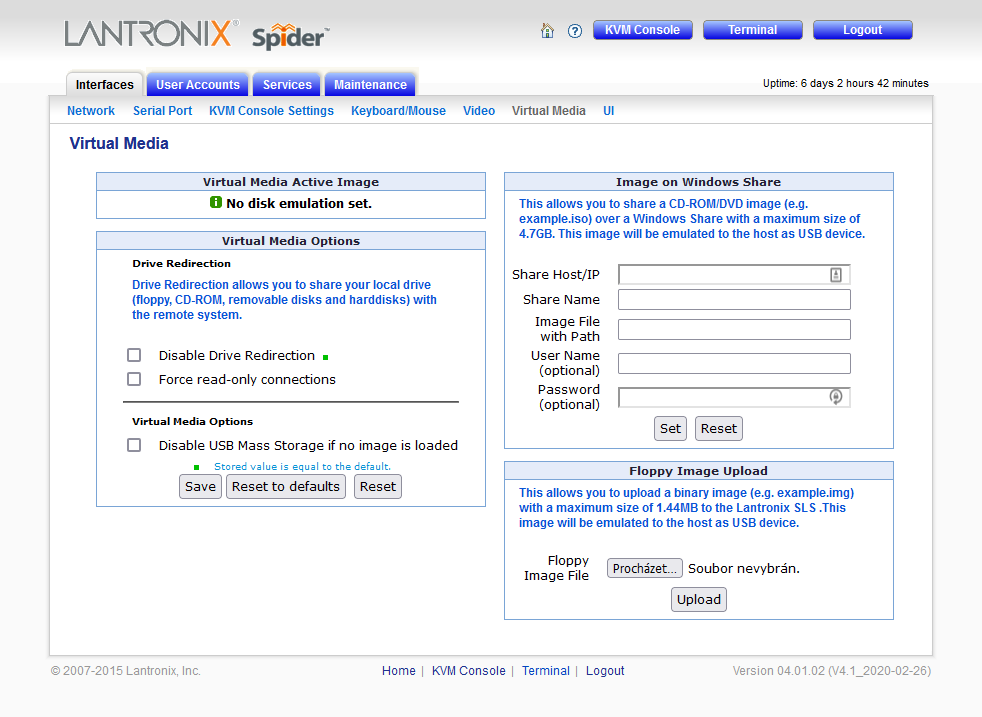Click Procházet to browse floppy image
The height and width of the screenshot is (717, 982).
(x=645, y=568)
